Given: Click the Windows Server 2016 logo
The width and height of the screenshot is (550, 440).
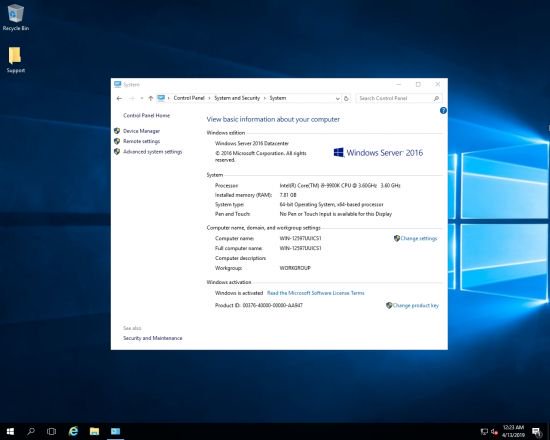Looking at the screenshot, I should click(x=378, y=153).
